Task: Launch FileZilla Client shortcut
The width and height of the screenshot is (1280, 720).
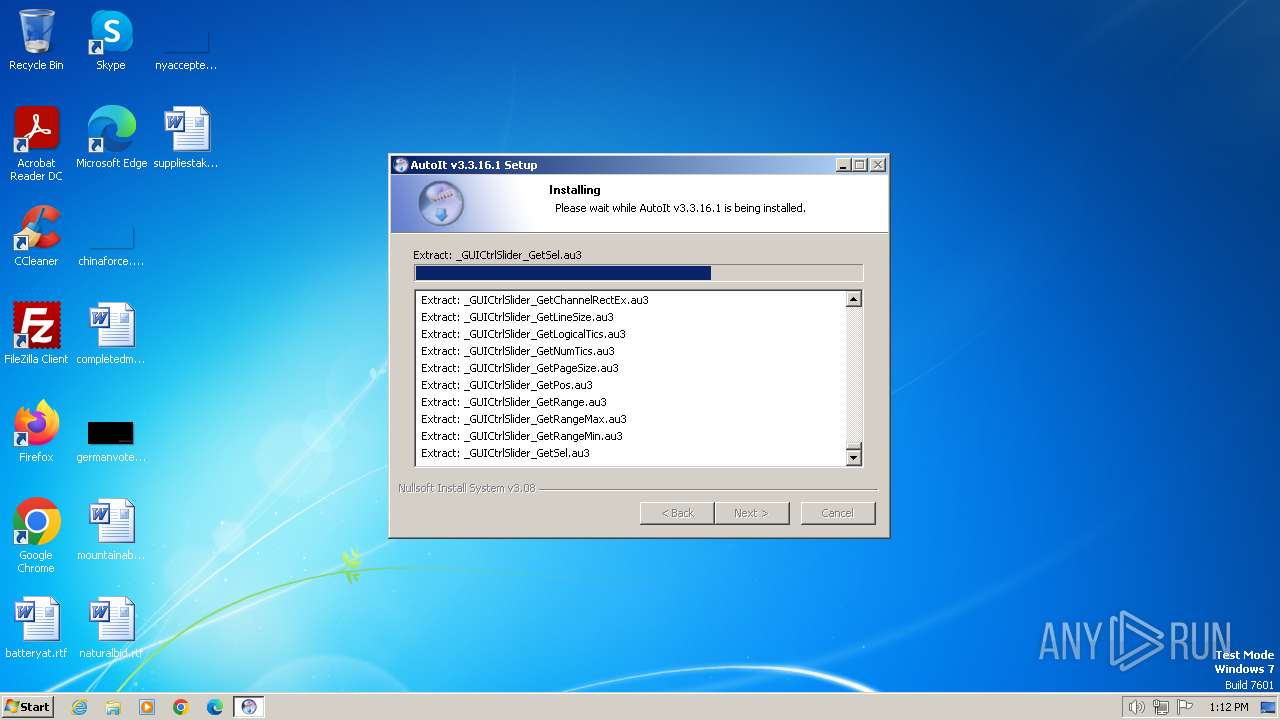Action: pyautogui.click(x=36, y=334)
